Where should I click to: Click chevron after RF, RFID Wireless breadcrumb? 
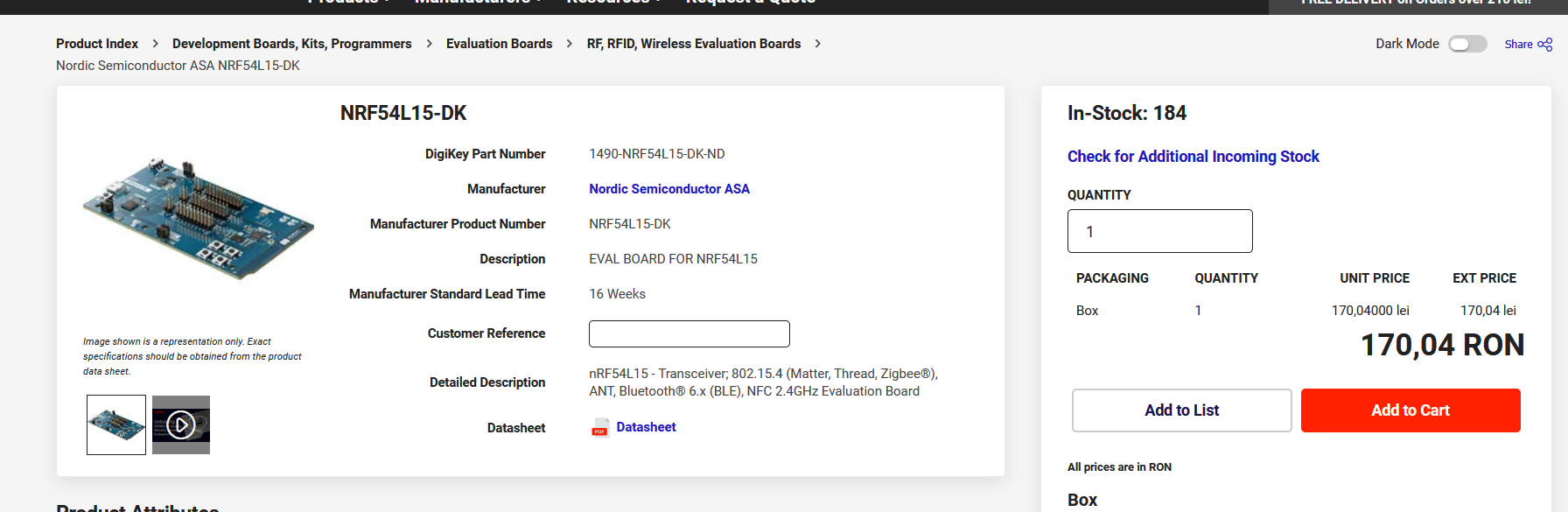818,44
